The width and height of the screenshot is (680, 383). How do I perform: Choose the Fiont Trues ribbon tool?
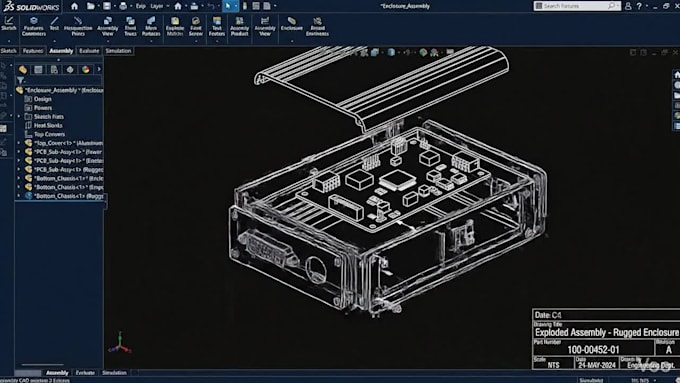130,26
